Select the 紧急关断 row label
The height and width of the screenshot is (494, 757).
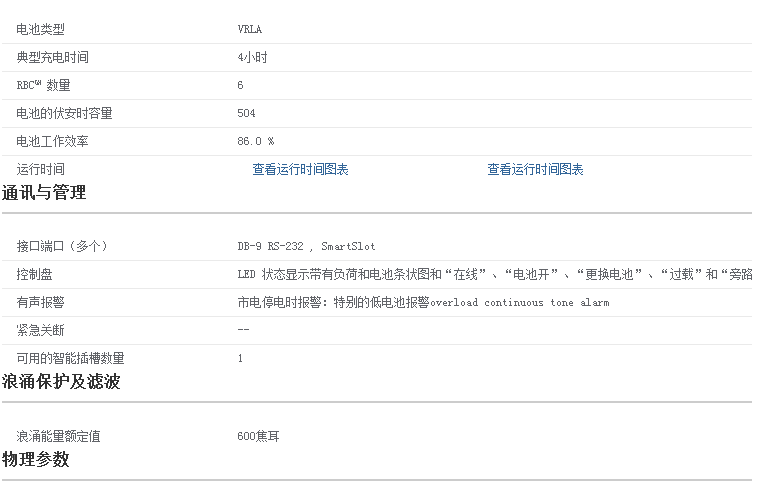tap(41, 330)
